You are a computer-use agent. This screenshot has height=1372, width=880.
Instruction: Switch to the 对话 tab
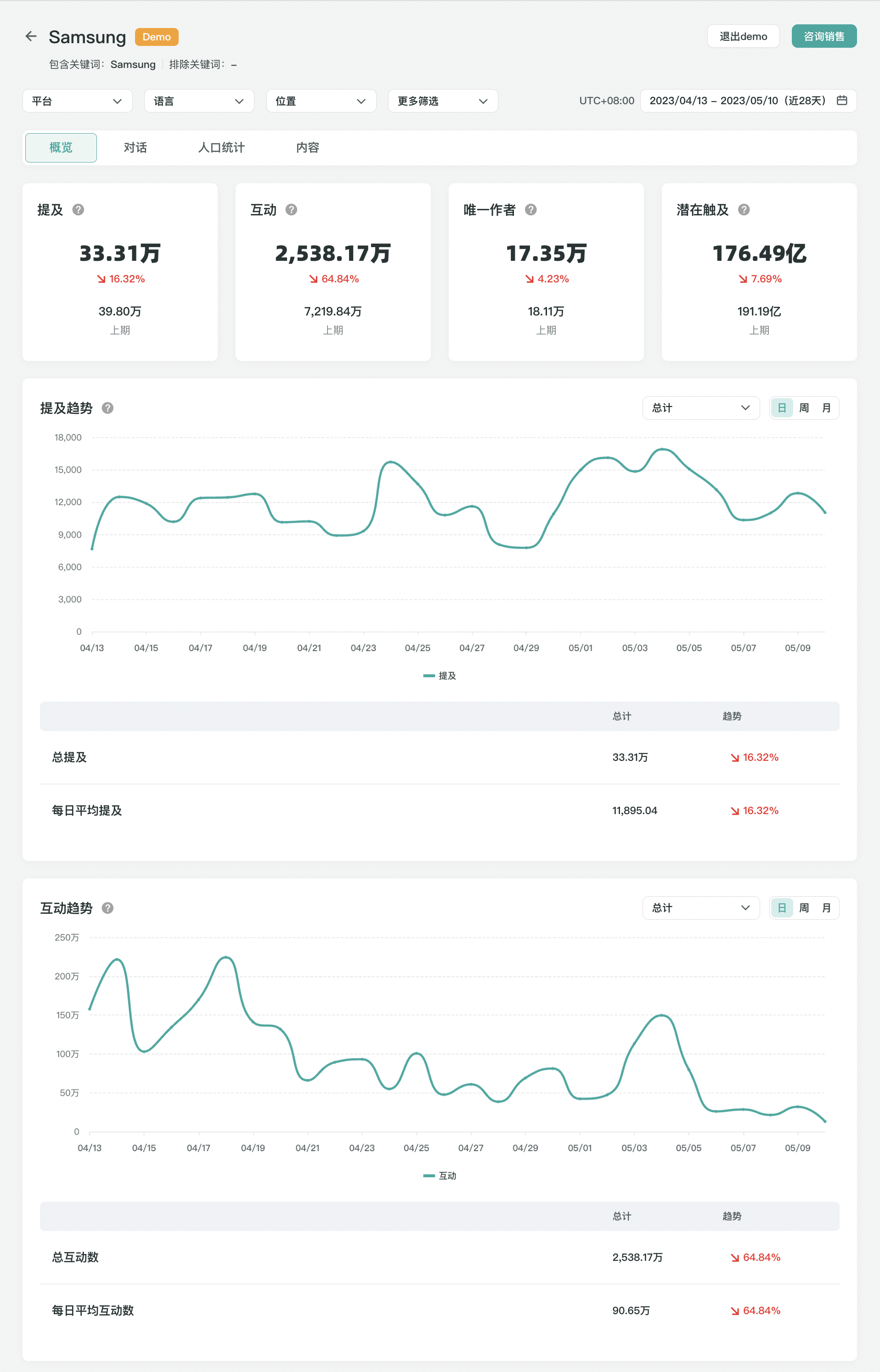135,147
